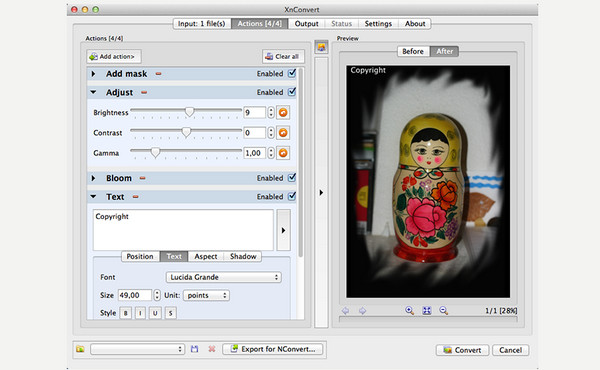Click the Copyright text input area
This screenshot has width=600, height=370.
183,230
